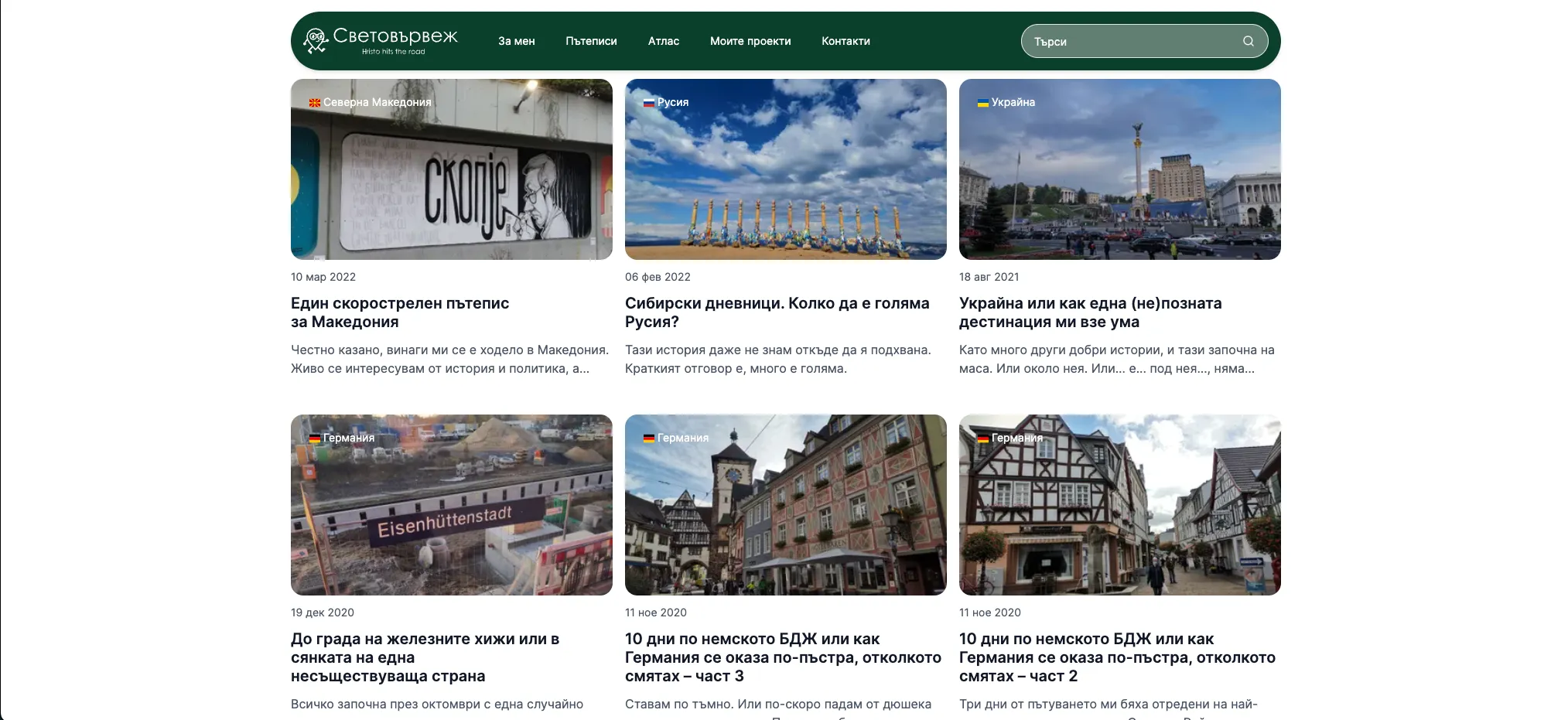Image resolution: width=1568 pixels, height=720 pixels.
Task: Click the Световървеж logo icon
Action: coord(315,41)
